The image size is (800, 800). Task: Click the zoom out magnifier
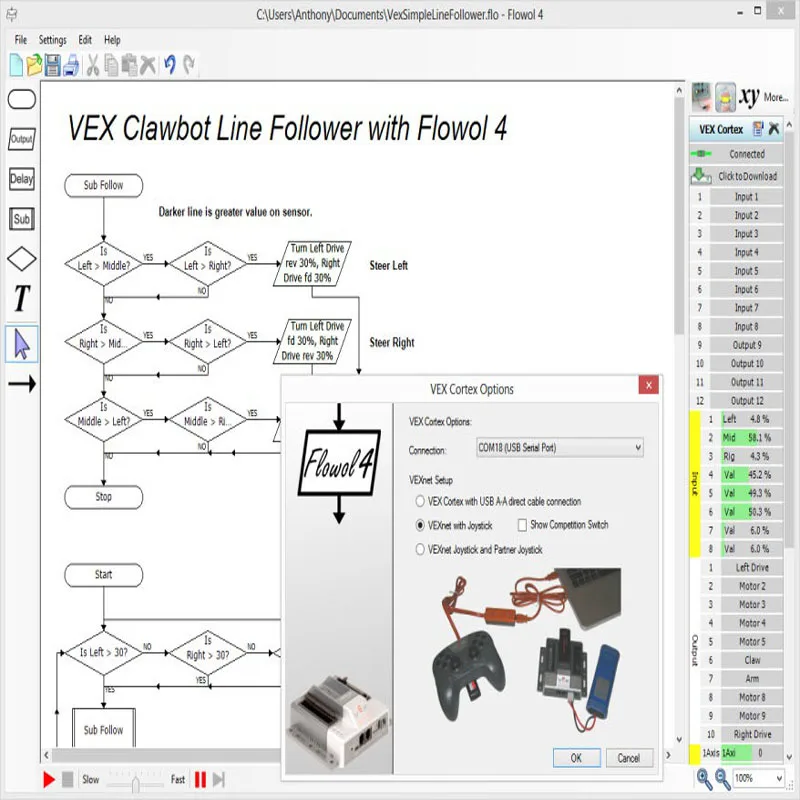[x=722, y=779]
